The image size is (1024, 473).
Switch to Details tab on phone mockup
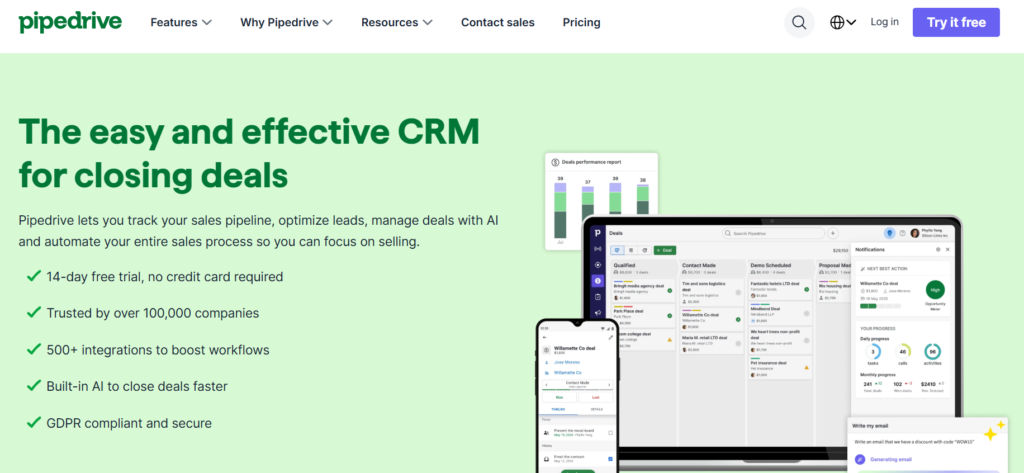[596, 409]
